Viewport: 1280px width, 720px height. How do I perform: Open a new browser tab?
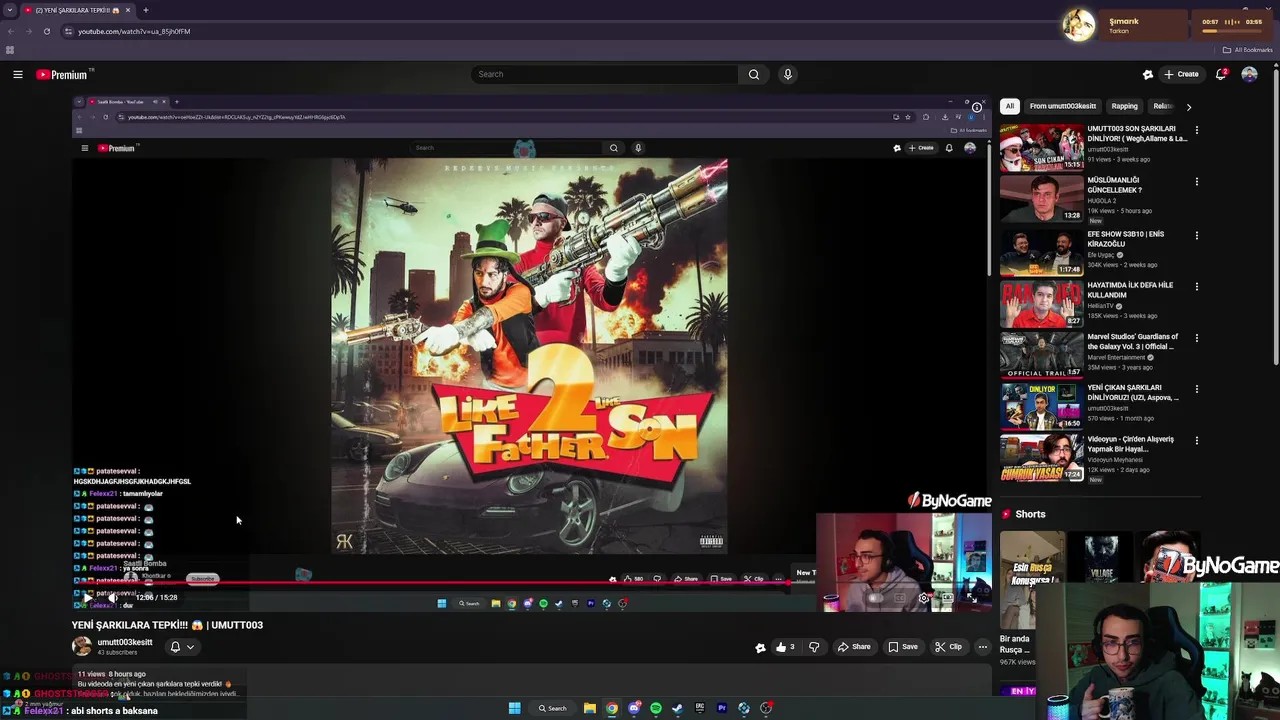[x=145, y=10]
